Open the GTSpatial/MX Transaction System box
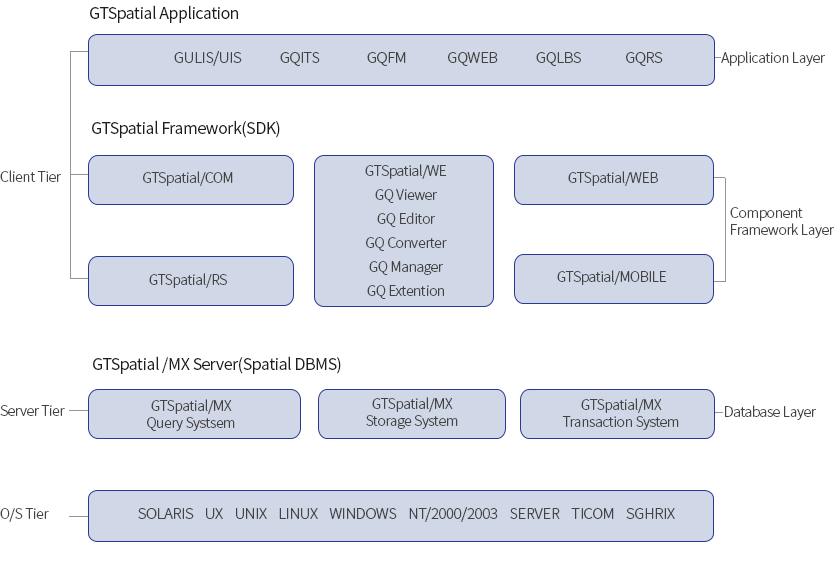The height and width of the screenshot is (572, 834). [x=619, y=414]
